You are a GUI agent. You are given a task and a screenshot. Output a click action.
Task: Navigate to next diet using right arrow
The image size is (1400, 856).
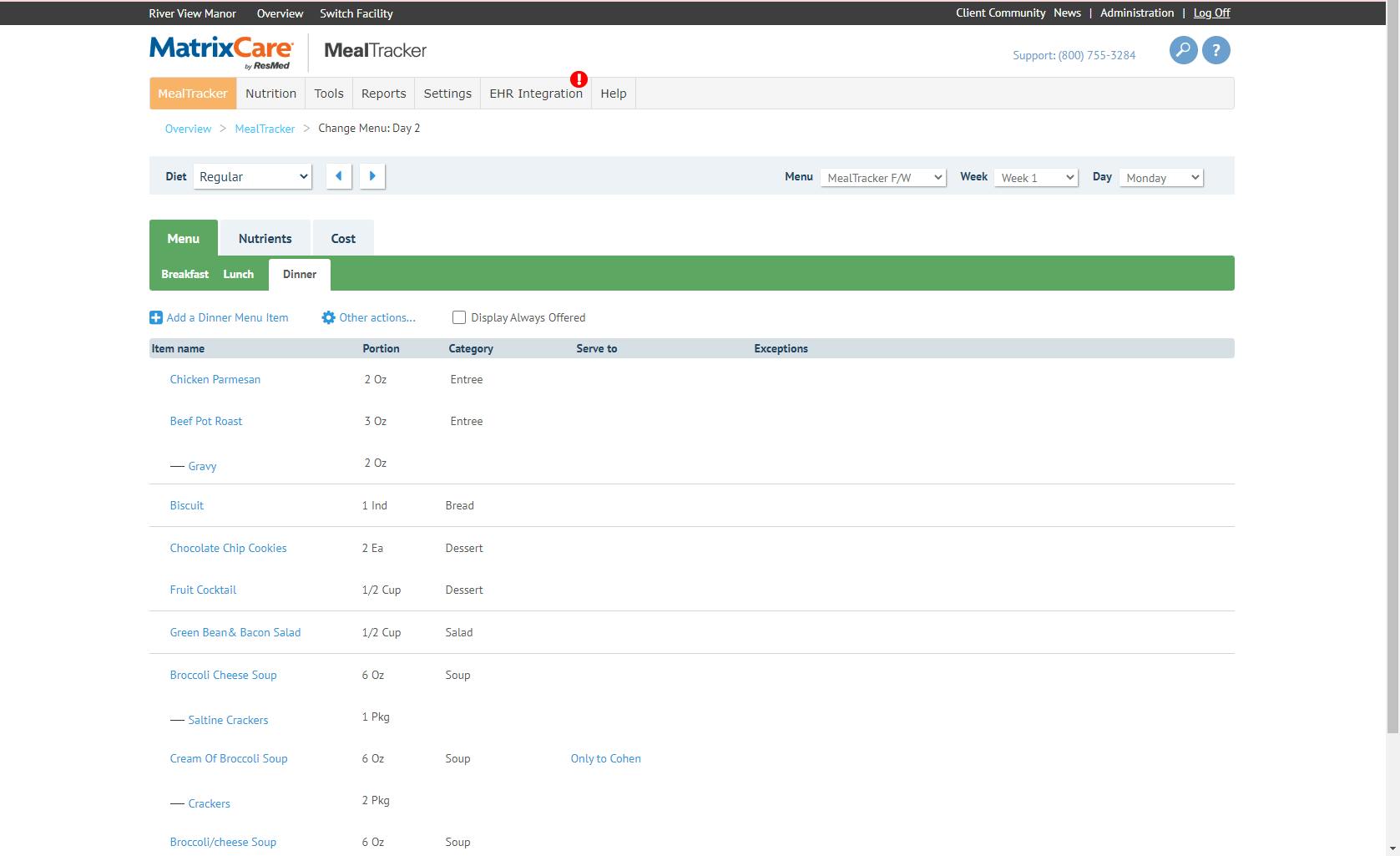372,176
